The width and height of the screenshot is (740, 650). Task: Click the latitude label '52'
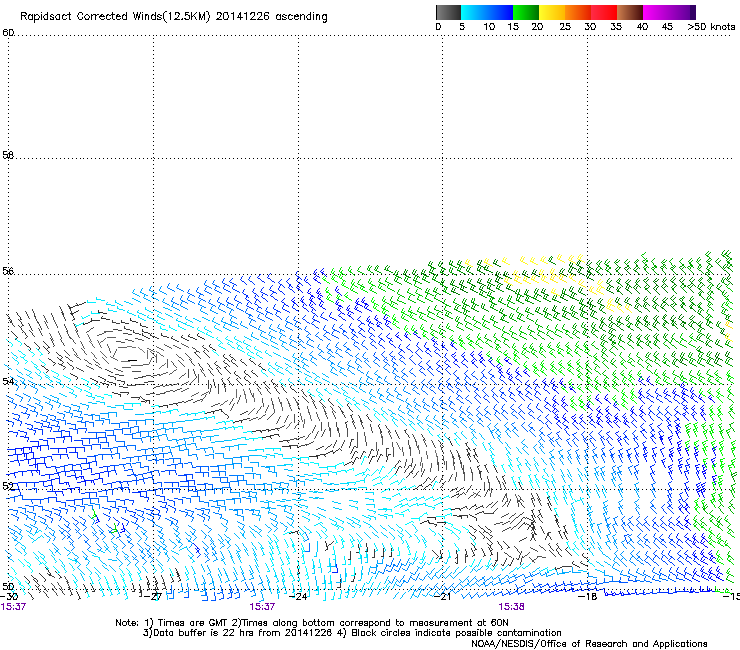tap(8, 486)
